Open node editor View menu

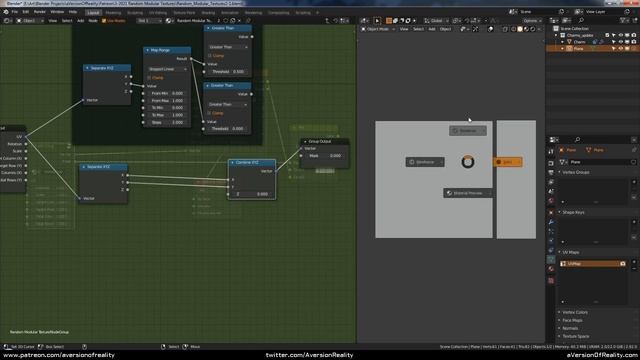point(53,20)
